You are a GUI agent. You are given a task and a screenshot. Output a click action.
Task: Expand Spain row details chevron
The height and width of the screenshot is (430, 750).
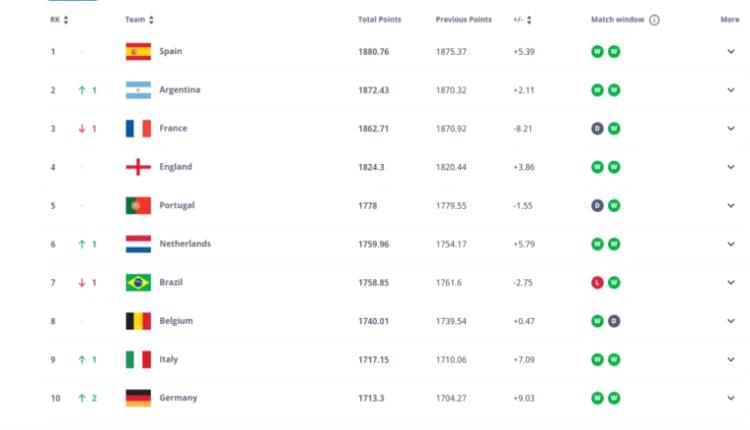coord(730,52)
